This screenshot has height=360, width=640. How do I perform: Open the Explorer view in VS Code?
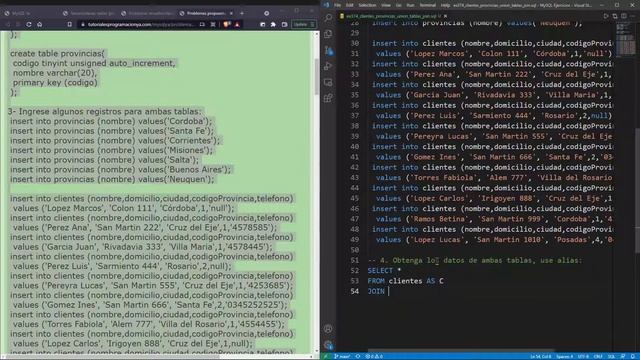click(x=328, y=34)
